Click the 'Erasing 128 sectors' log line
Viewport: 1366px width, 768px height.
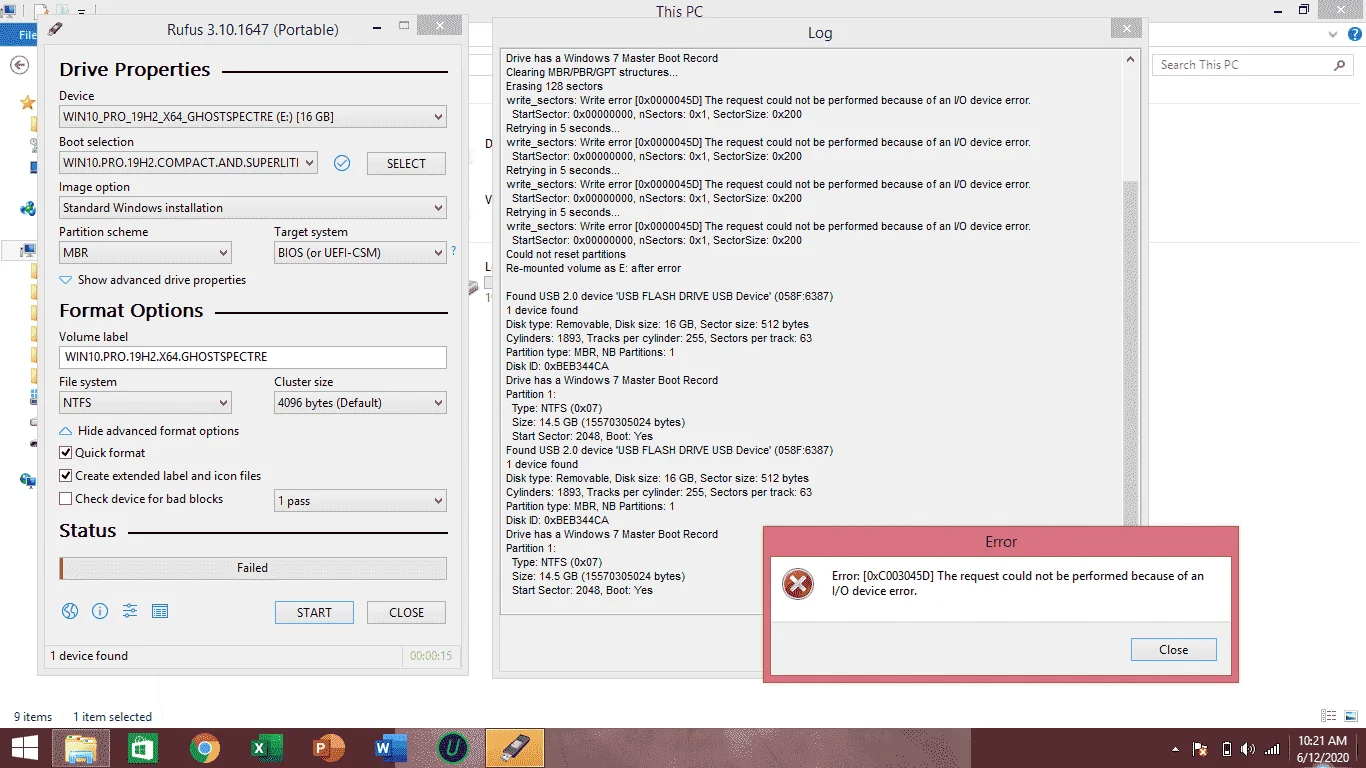pyautogui.click(x=554, y=86)
